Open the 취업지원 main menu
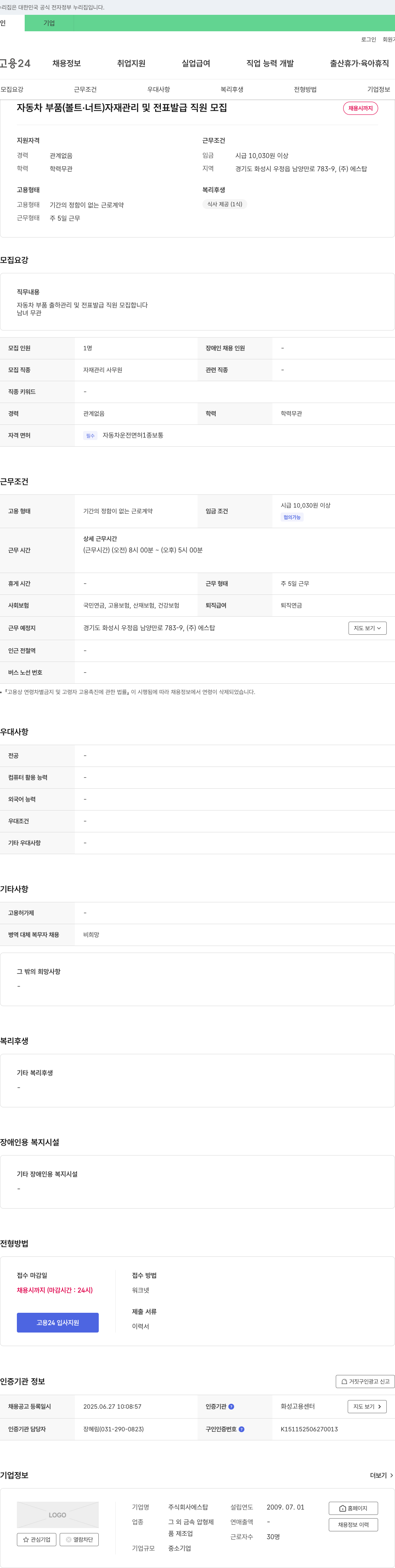Viewport: 395px width, 1568px height. [132, 63]
